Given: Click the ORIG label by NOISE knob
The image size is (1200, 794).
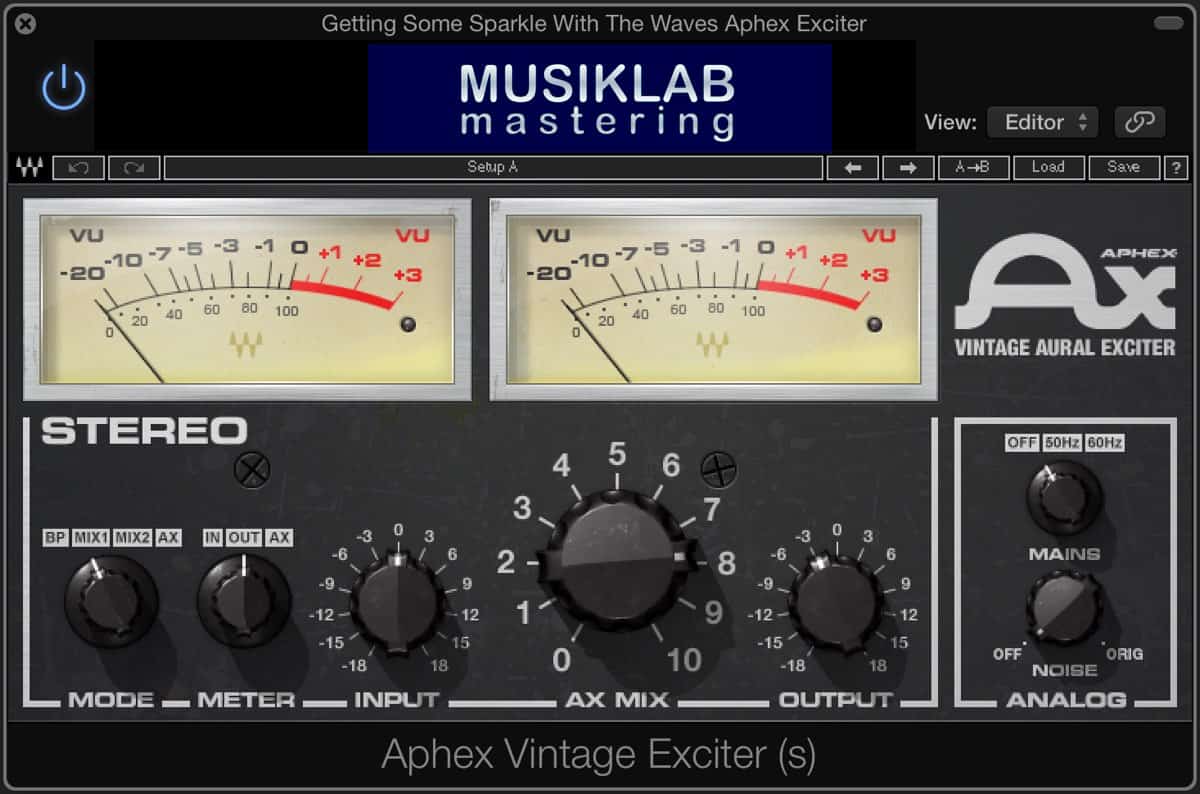Looking at the screenshot, I should coord(1124,654).
